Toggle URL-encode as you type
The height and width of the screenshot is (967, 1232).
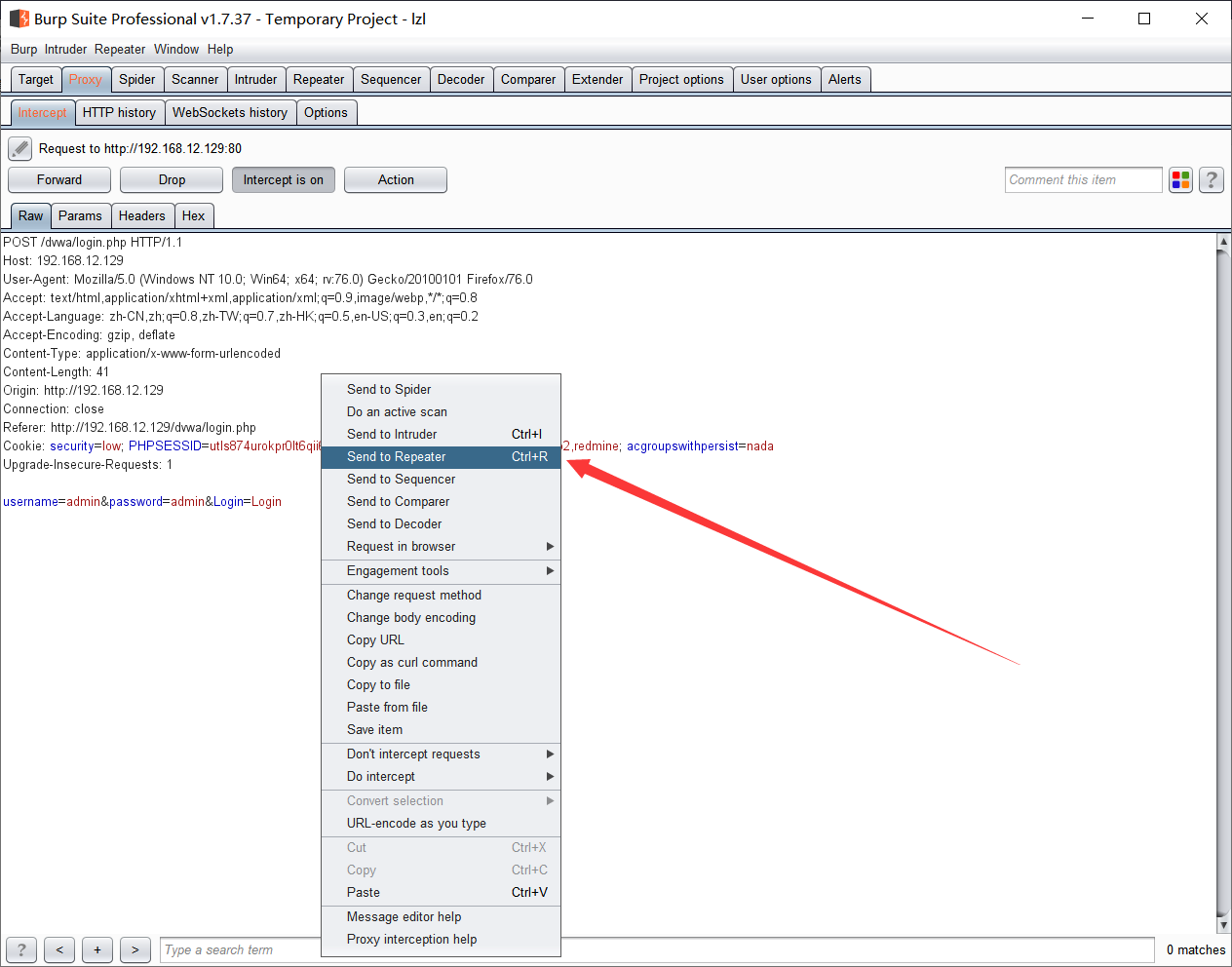click(x=441, y=823)
